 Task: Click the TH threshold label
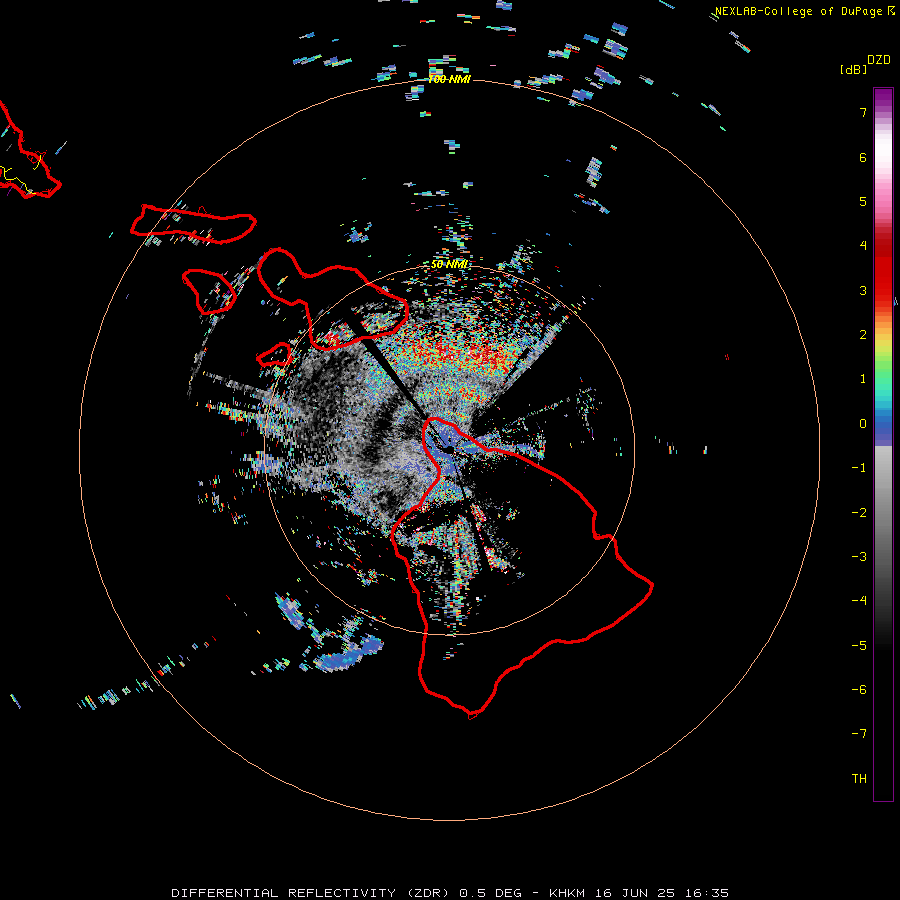click(859, 779)
